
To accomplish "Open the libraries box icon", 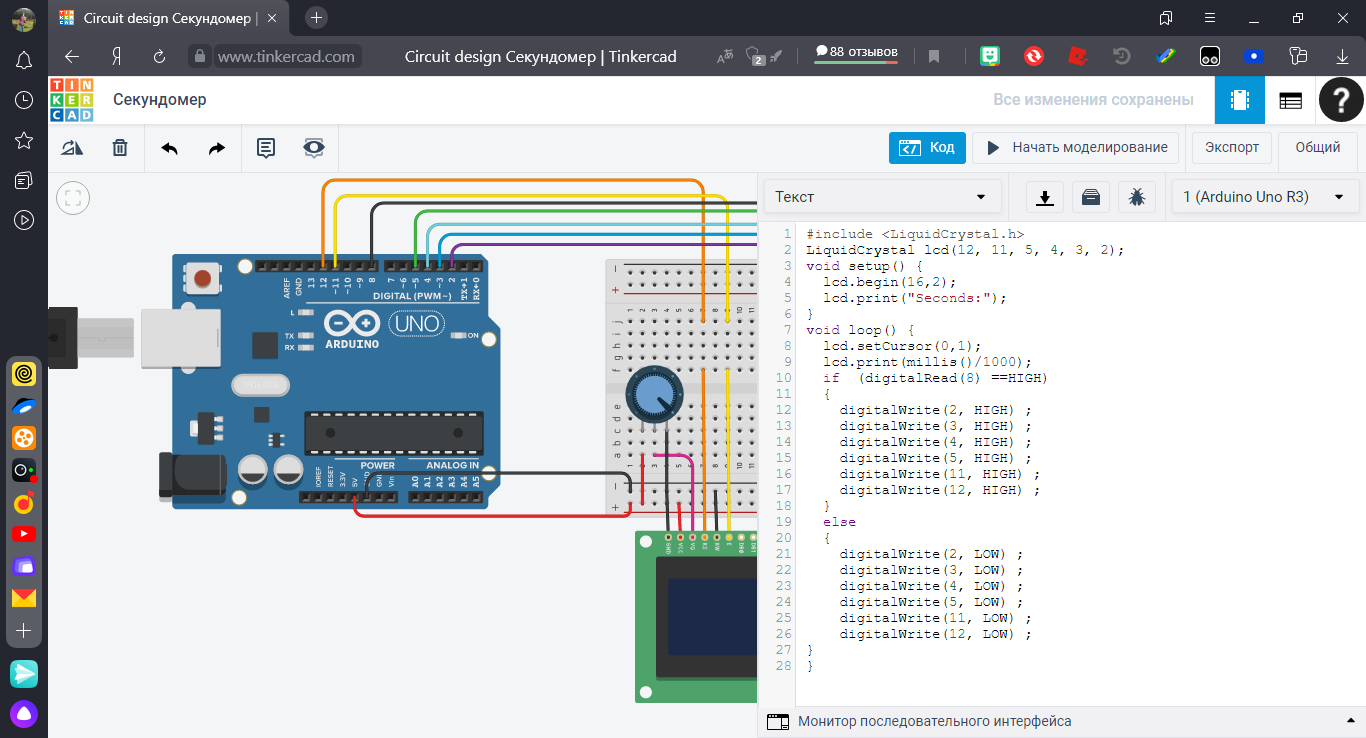I will pyautogui.click(x=1091, y=197).
